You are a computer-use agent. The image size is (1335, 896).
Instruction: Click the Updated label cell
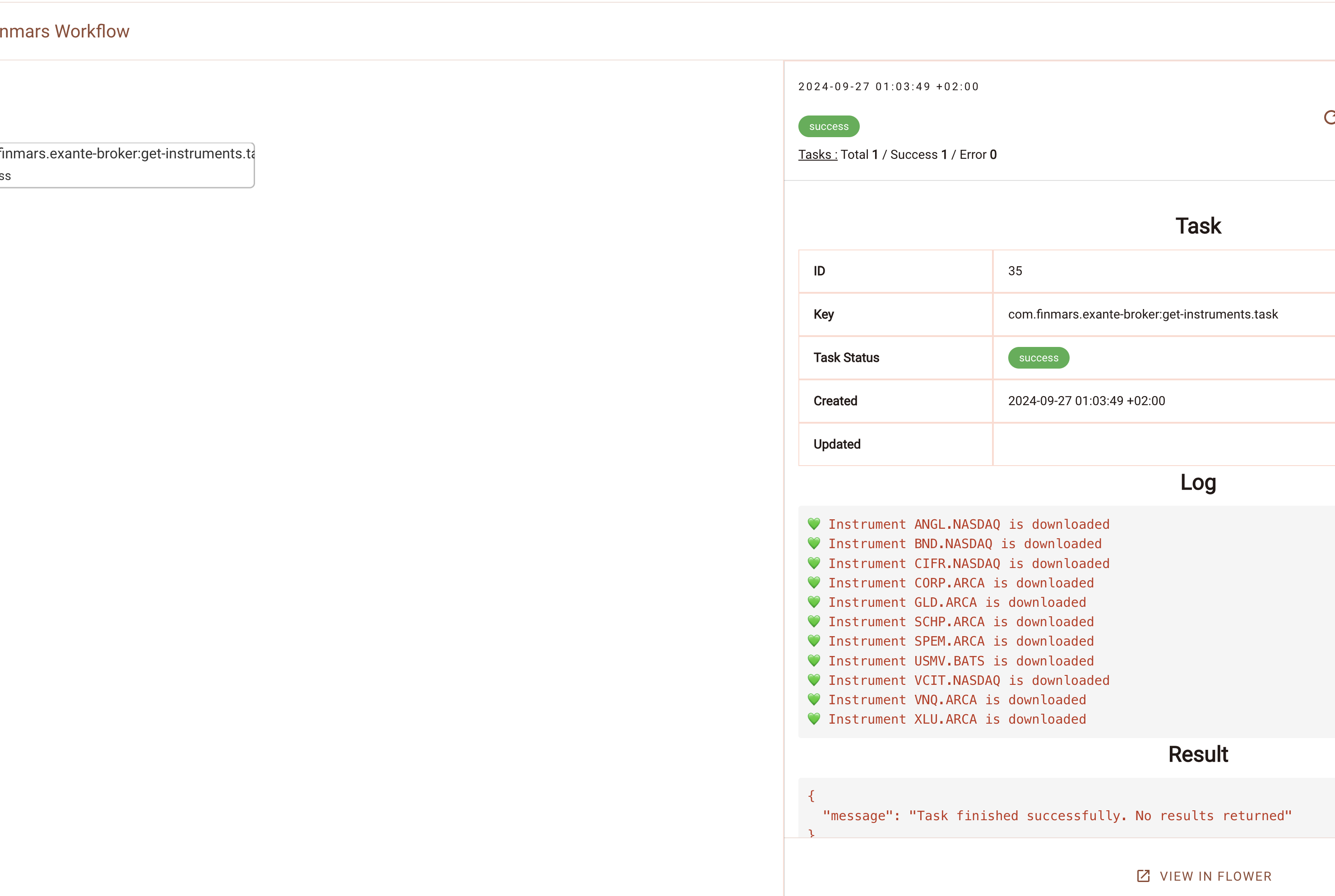(895, 444)
